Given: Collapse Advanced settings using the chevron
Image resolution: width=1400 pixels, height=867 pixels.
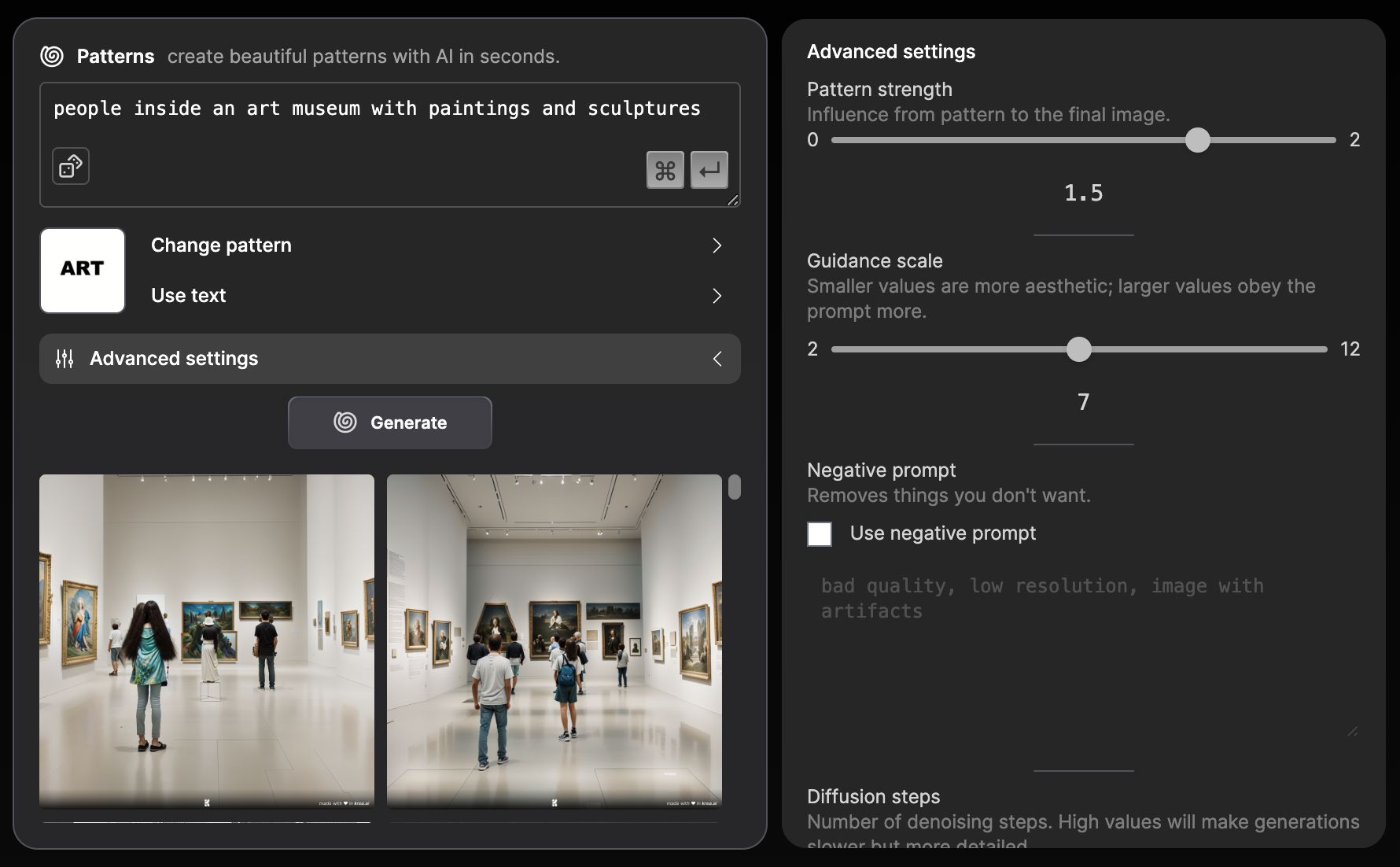Looking at the screenshot, I should [x=717, y=359].
